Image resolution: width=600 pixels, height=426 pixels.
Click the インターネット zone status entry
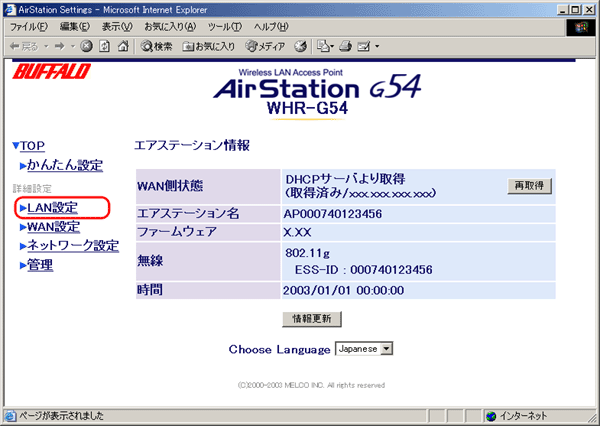[517, 416]
